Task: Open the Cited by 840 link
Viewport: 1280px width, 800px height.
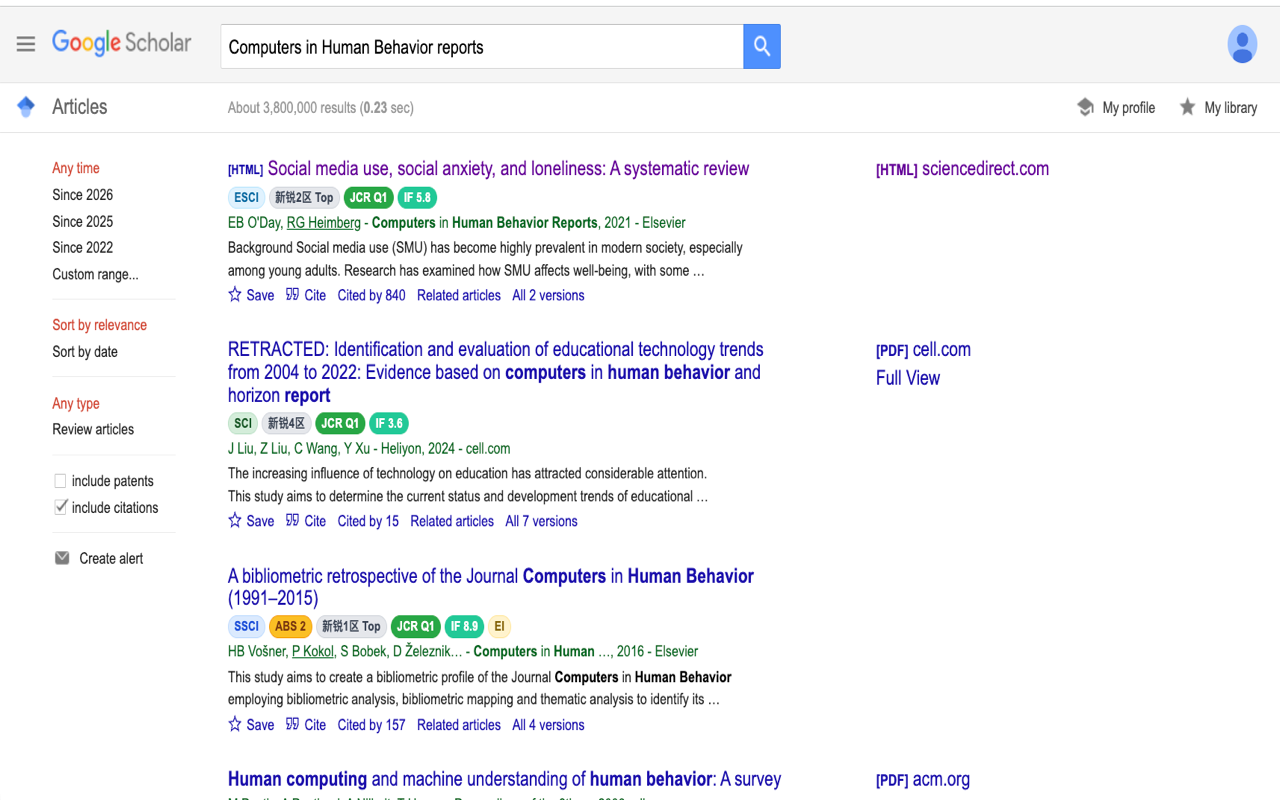Action: pos(372,295)
